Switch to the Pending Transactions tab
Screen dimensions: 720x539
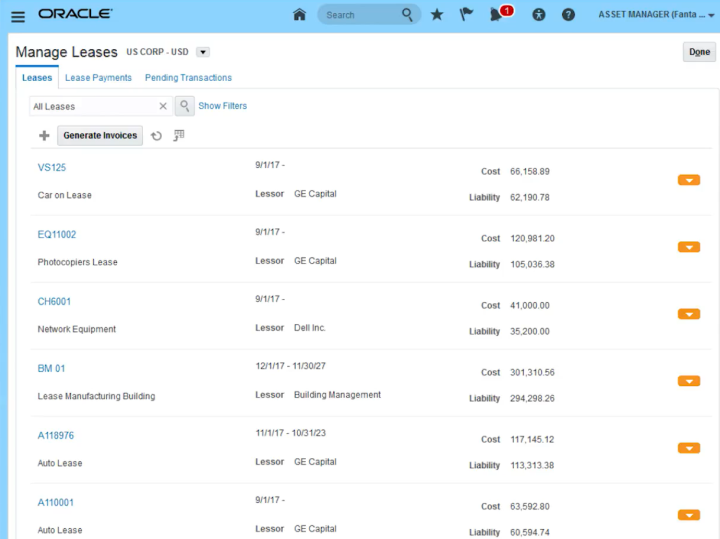(x=188, y=78)
